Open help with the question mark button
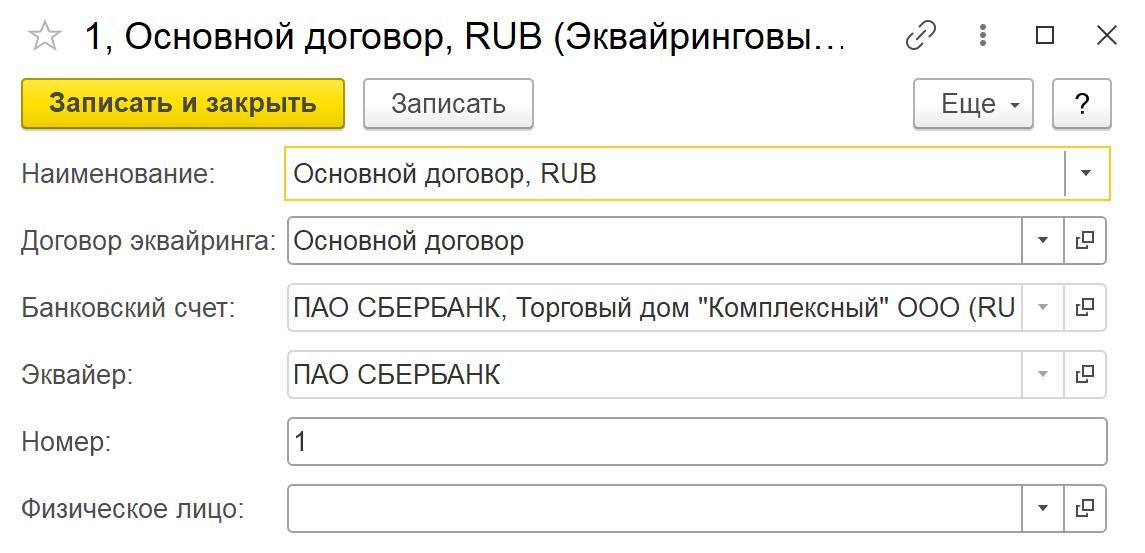This screenshot has width=1145, height=553. tap(1081, 104)
